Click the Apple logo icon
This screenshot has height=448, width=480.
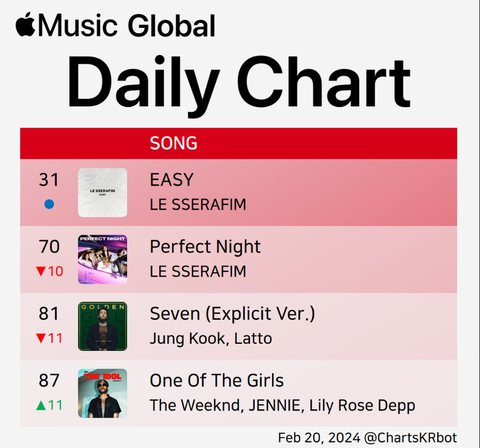click(25, 24)
